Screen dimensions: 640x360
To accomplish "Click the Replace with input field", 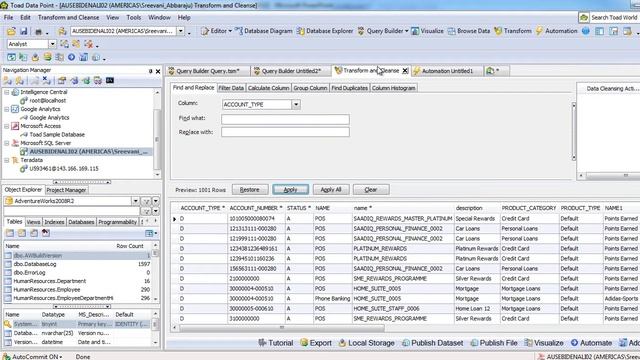I will (285, 132).
